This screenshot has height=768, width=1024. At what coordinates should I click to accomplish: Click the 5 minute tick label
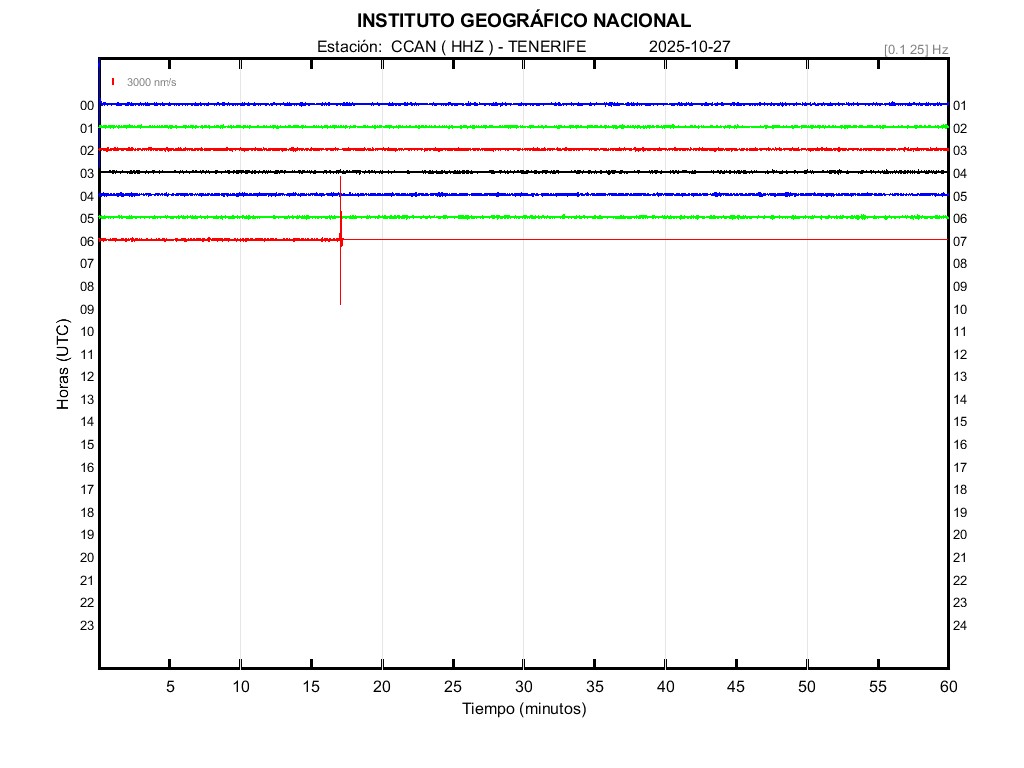170,686
